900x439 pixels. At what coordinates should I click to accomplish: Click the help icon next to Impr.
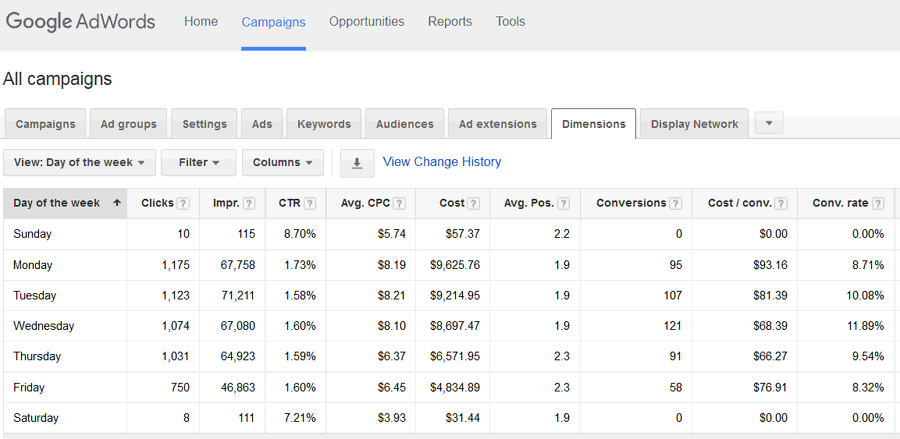pyautogui.click(x=250, y=203)
